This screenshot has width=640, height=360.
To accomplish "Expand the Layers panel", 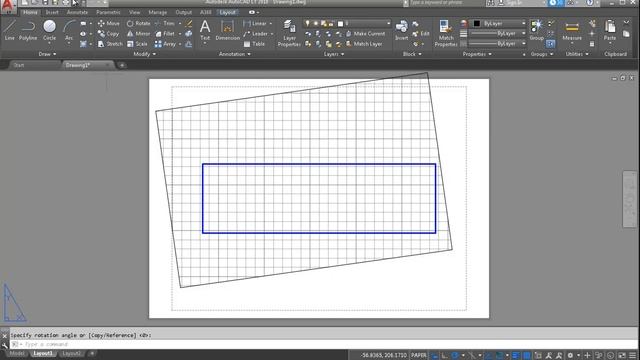I will [333, 54].
